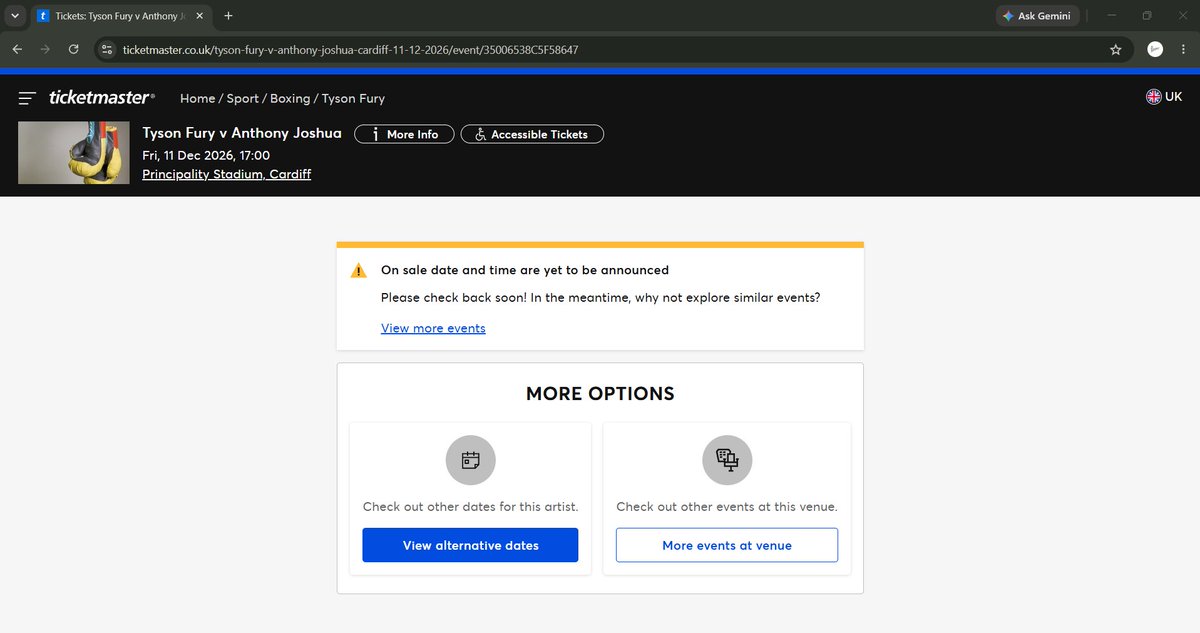
Task: Click the ticketmaster logo
Action: tap(102, 98)
